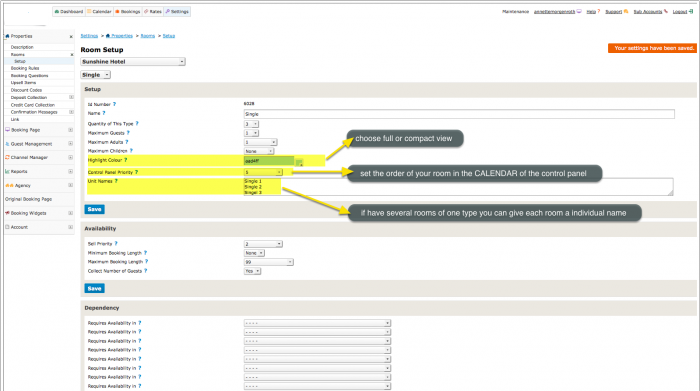This screenshot has width=700, height=391.
Task: Open Maximum Guests dropdown
Action: click(x=251, y=133)
